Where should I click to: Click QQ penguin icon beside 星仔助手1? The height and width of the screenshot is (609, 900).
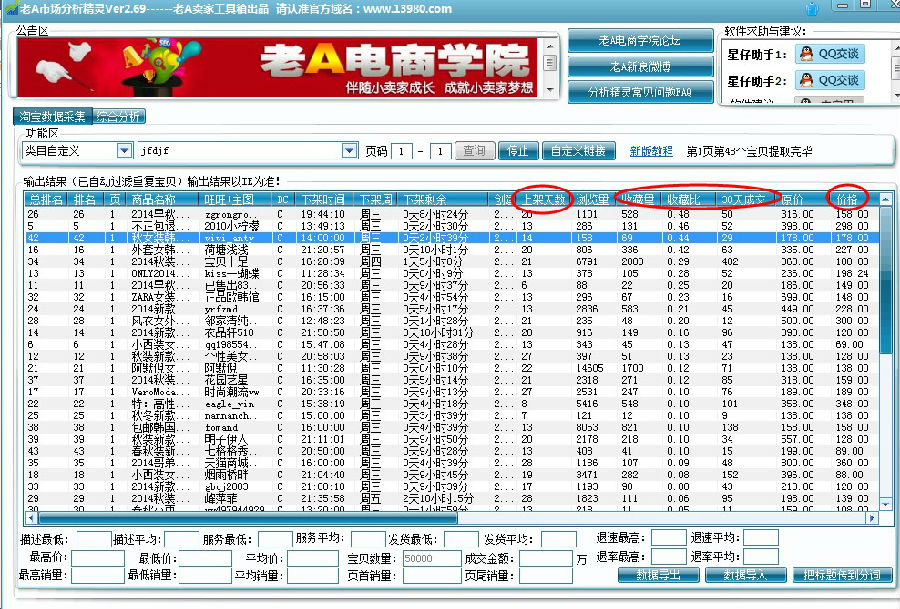tap(806, 54)
